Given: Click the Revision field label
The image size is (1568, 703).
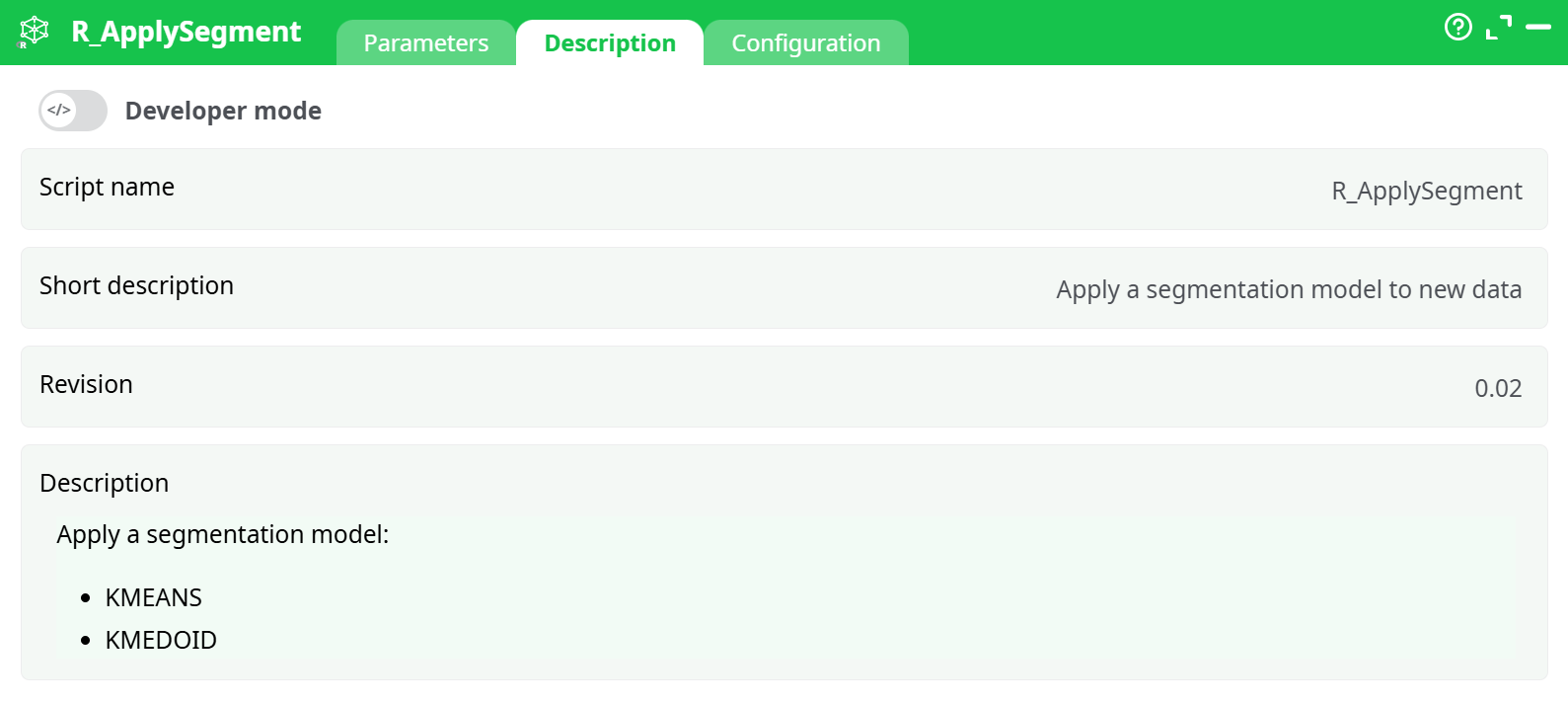Looking at the screenshot, I should [86, 384].
